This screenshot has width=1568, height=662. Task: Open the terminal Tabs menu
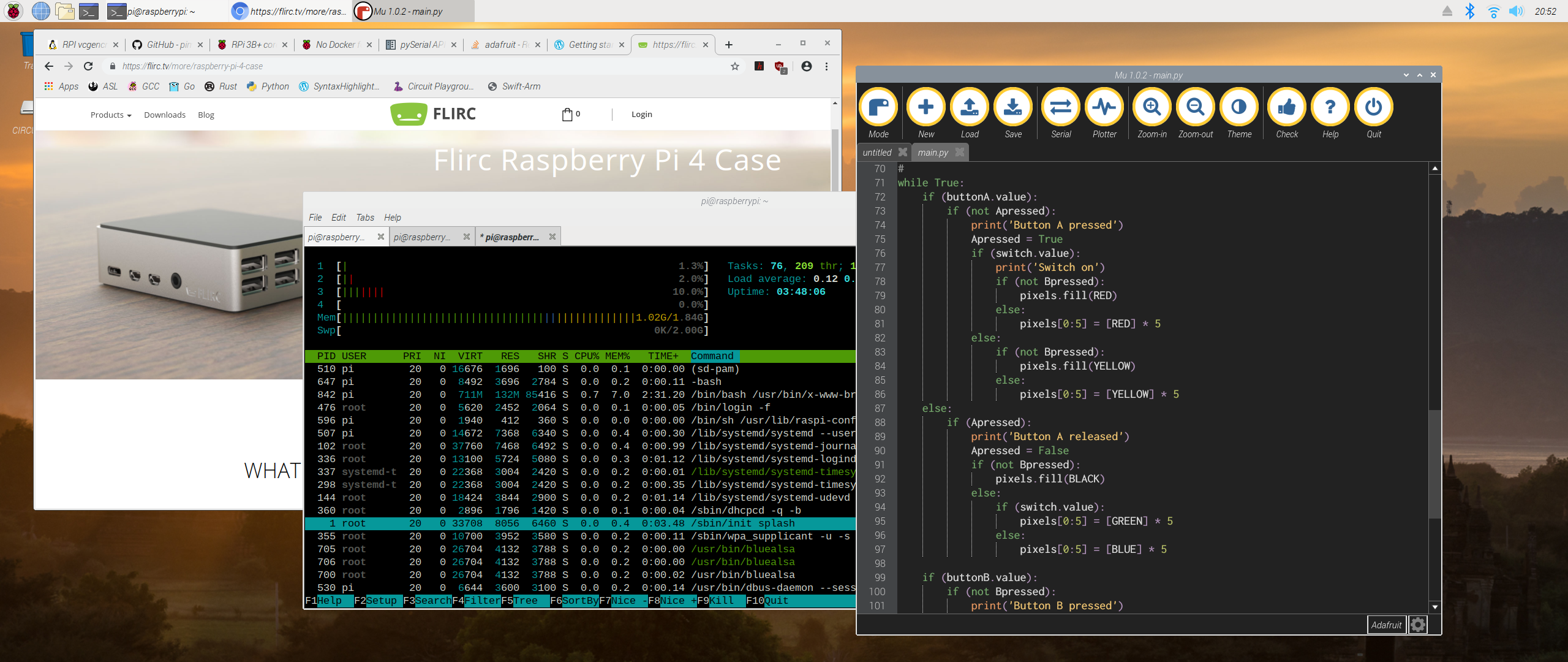365,218
